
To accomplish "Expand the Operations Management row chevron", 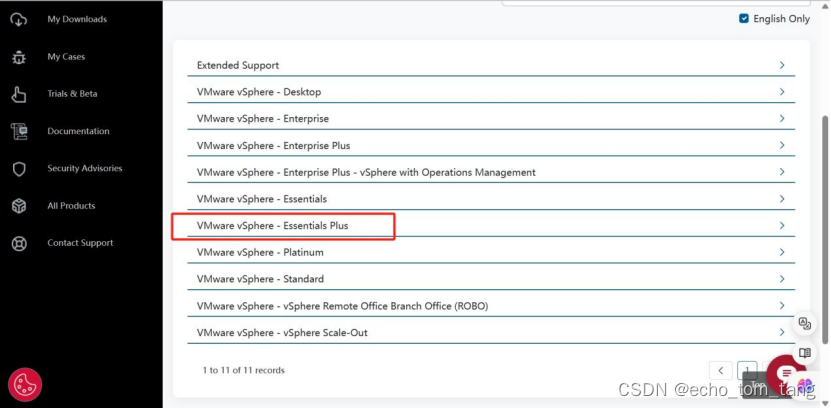I will pyautogui.click(x=782, y=172).
